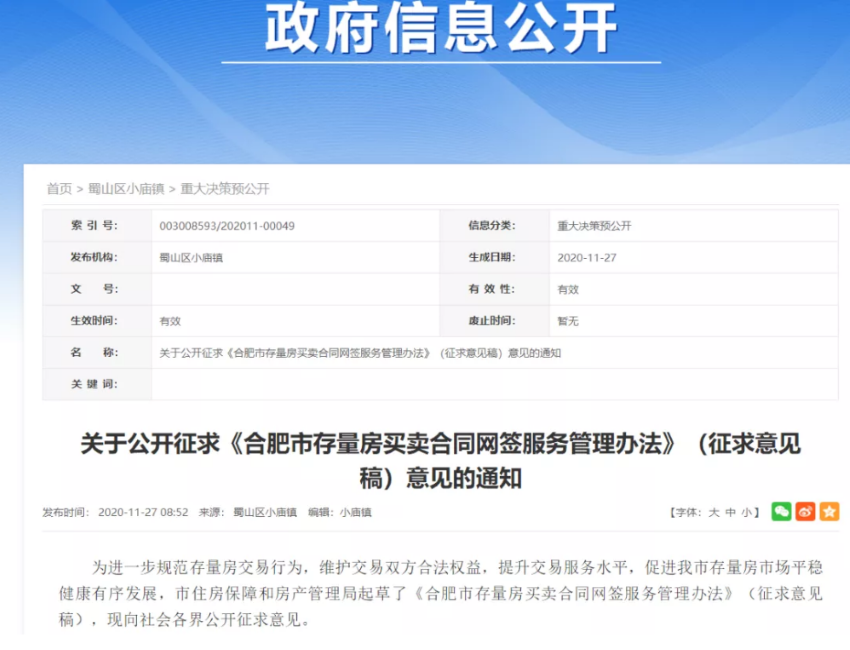Click the star favorites icon

coord(829,511)
